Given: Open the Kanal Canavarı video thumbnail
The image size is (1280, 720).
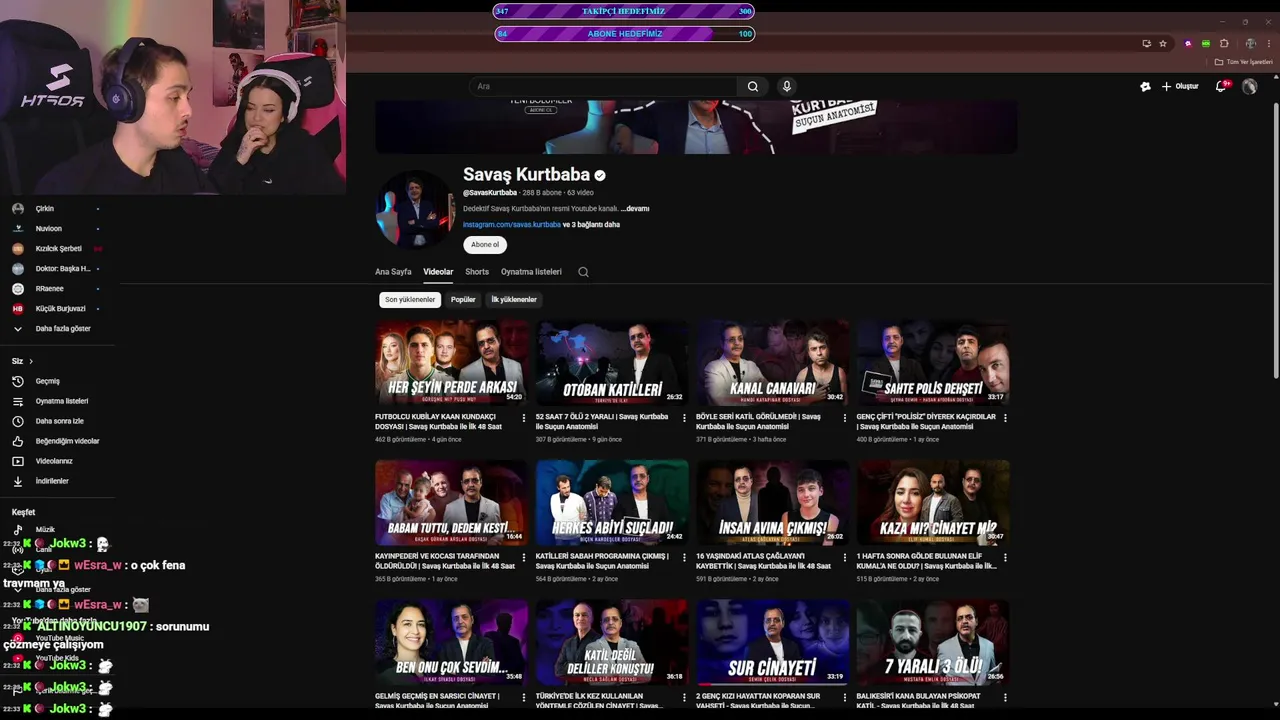Looking at the screenshot, I should pos(772,363).
